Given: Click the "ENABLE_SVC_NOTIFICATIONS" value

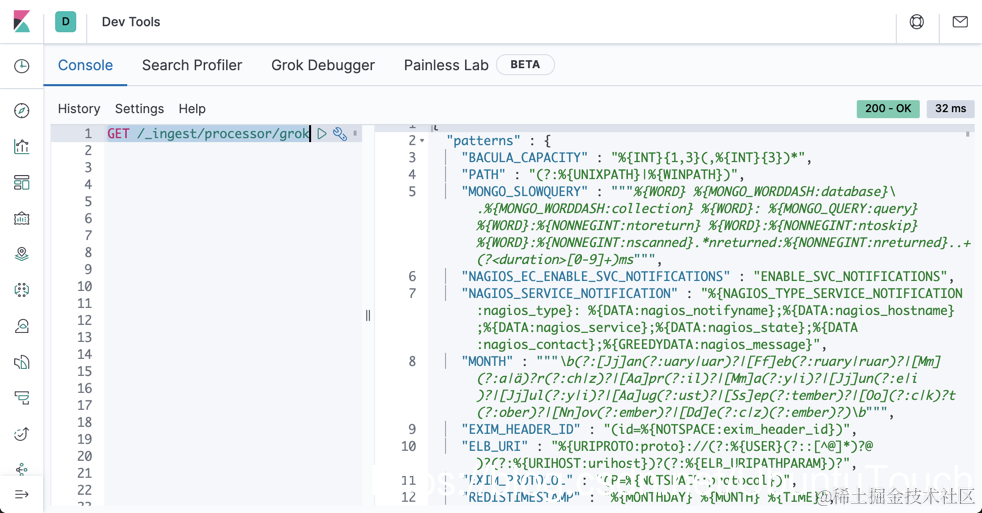Looking at the screenshot, I should click(850, 276).
